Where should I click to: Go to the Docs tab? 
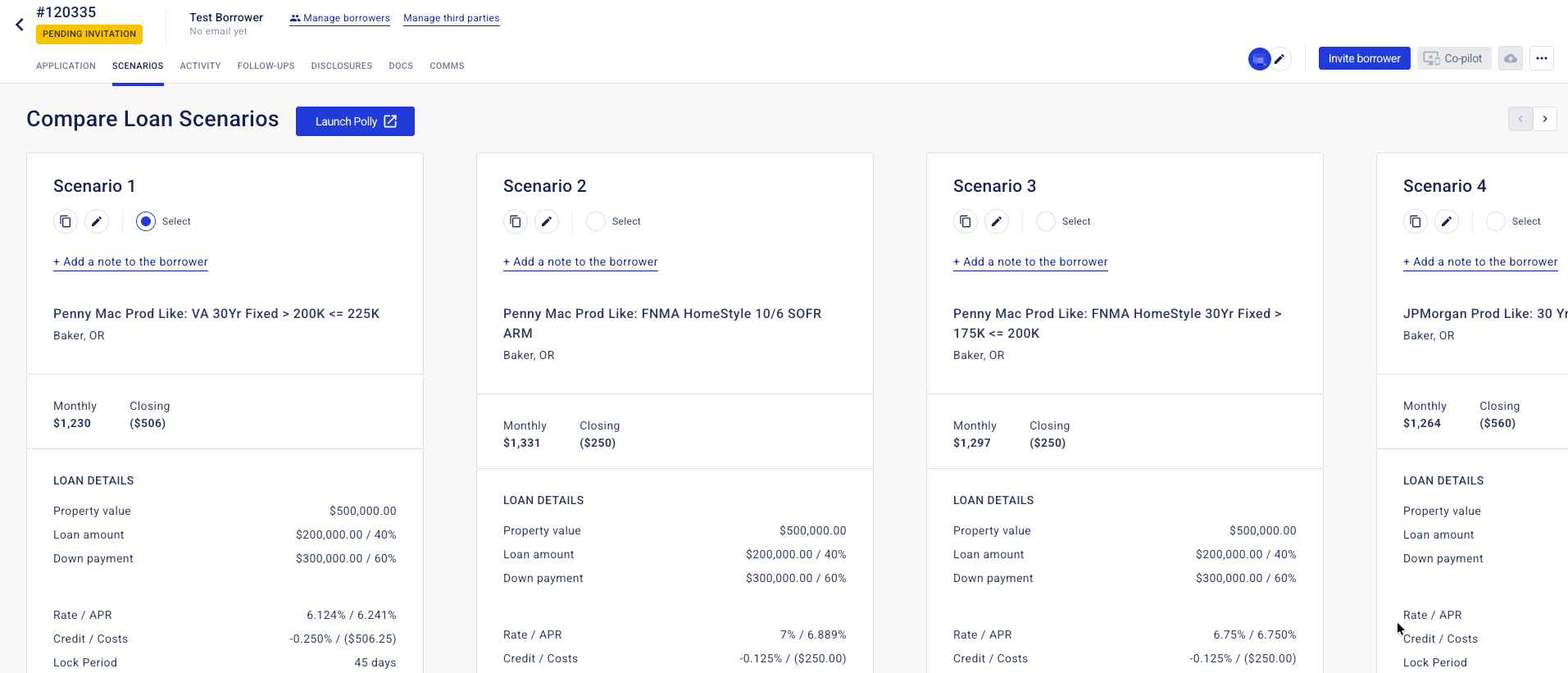point(401,66)
